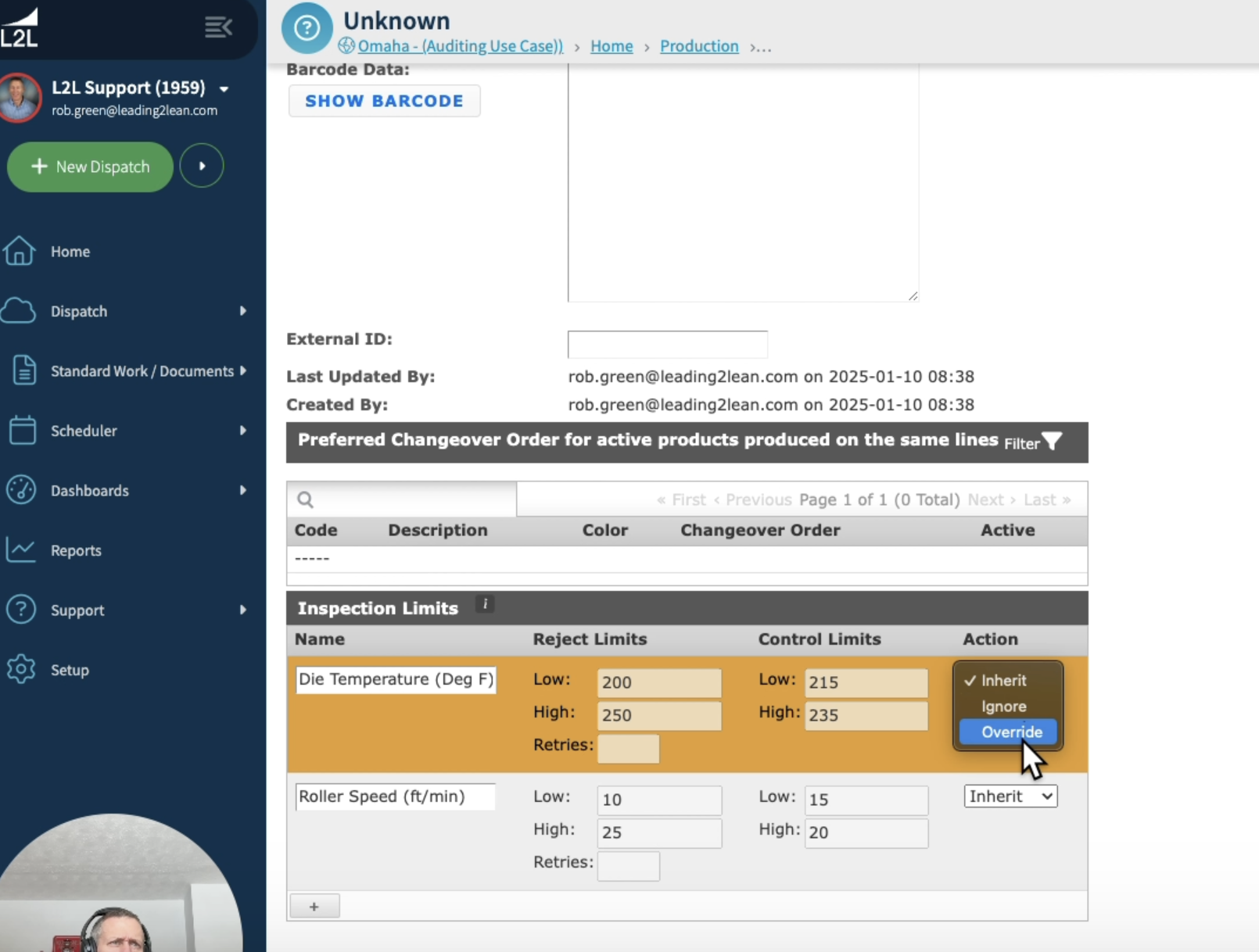Click Roller Speed control High field 20
This screenshot has height=952, width=1259.
pyautogui.click(x=866, y=832)
